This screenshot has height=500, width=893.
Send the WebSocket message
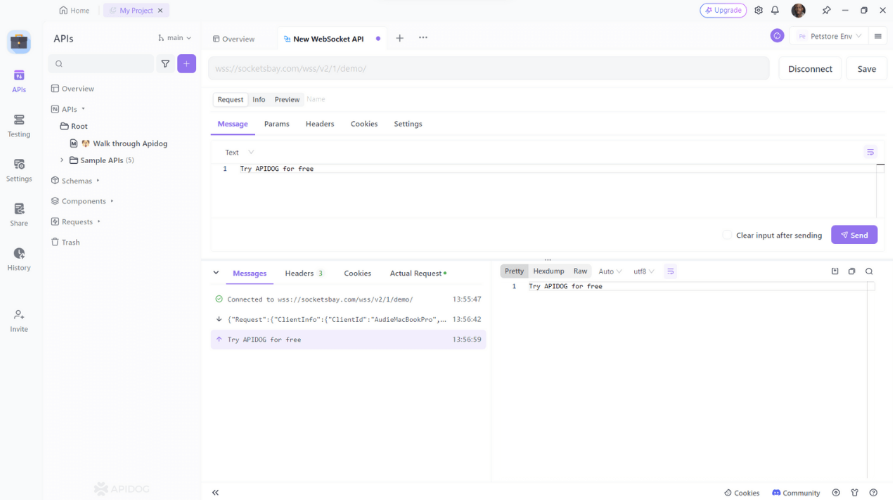coord(854,235)
